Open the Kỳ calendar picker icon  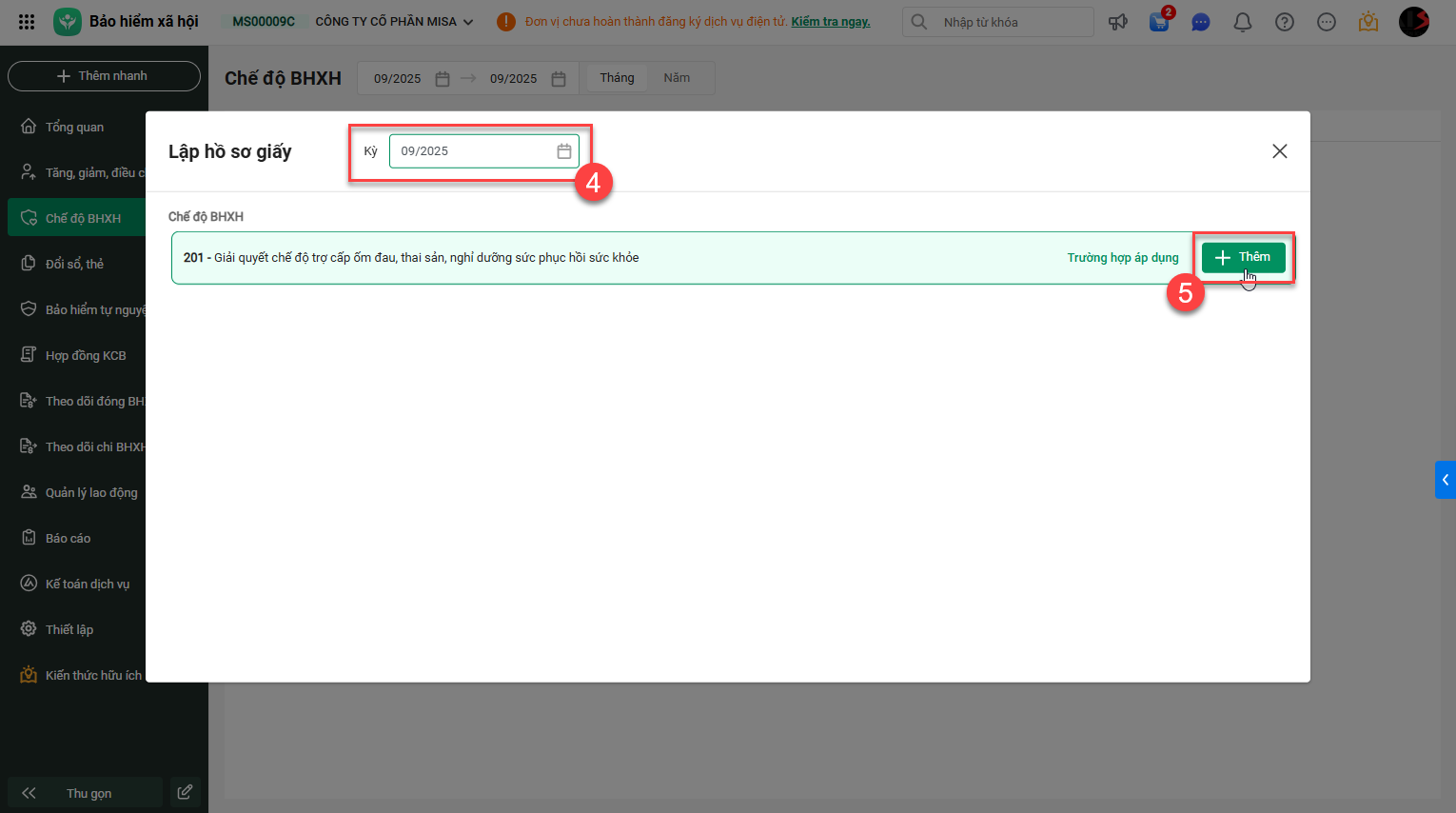point(564,151)
